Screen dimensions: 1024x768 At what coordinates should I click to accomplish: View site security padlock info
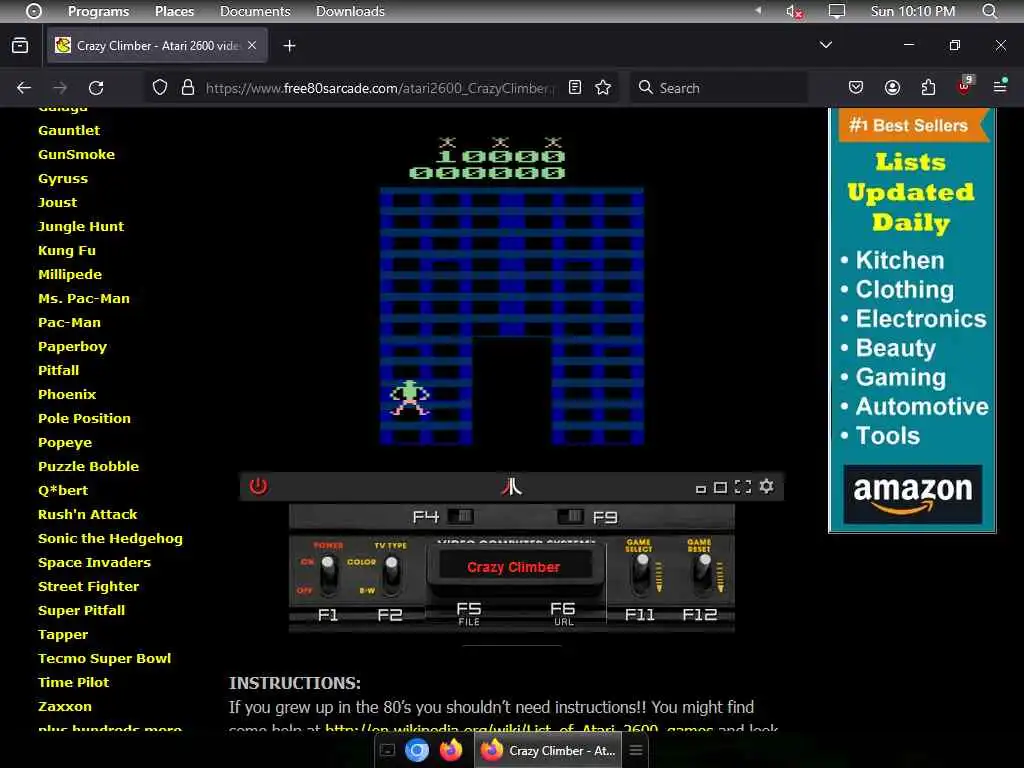(x=188, y=88)
